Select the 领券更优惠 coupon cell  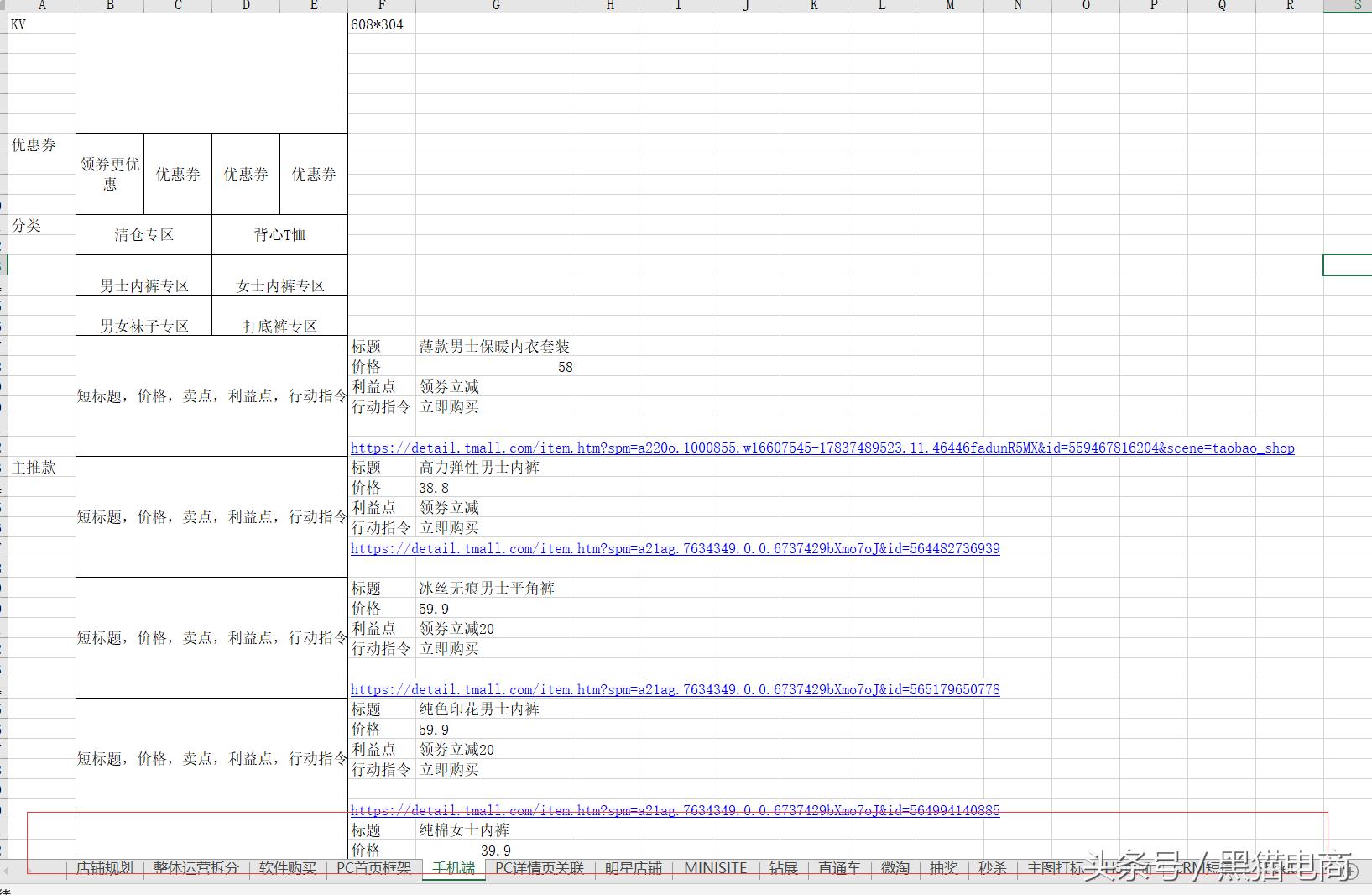pyautogui.click(x=110, y=174)
